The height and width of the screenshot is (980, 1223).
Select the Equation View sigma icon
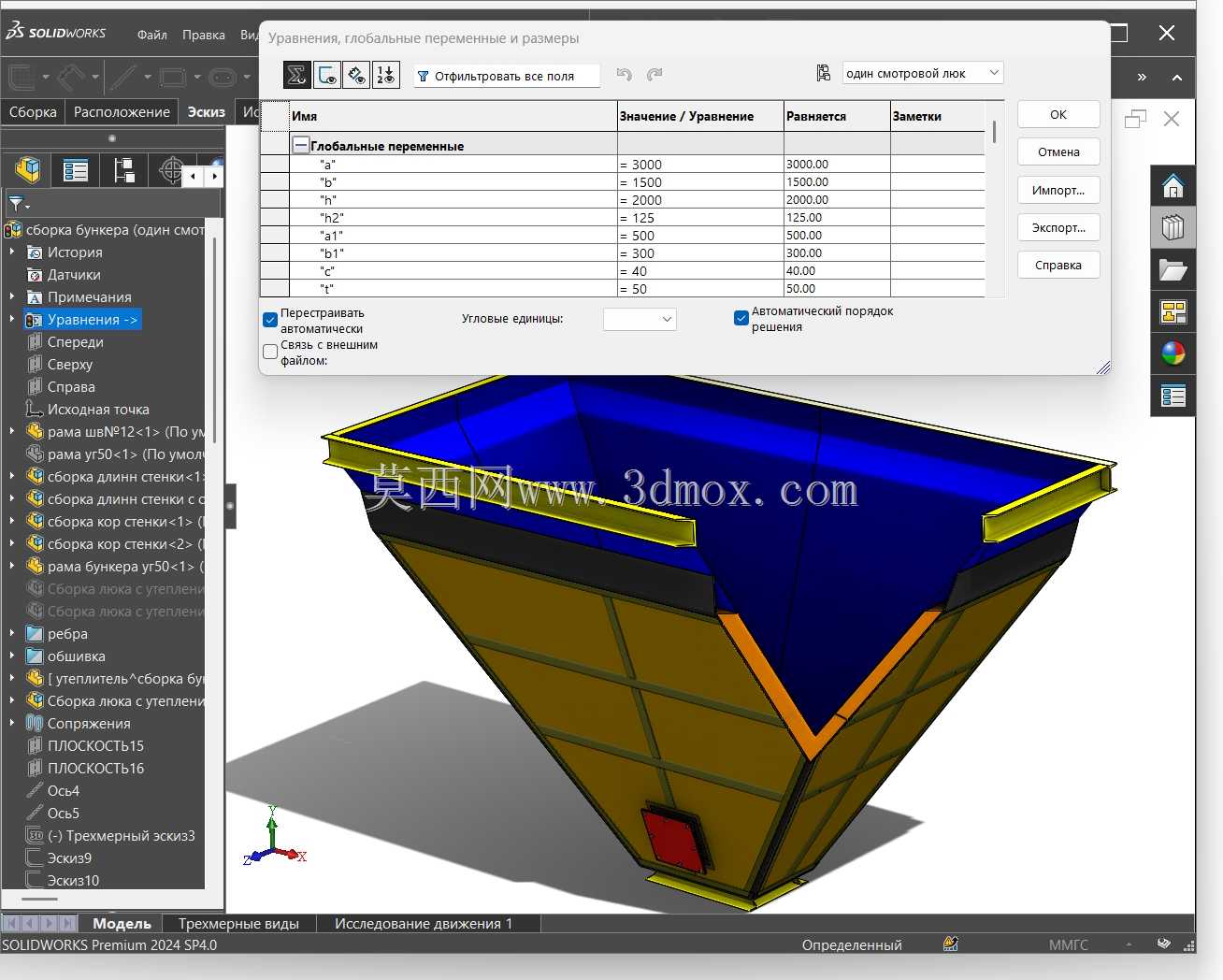pyautogui.click(x=296, y=75)
